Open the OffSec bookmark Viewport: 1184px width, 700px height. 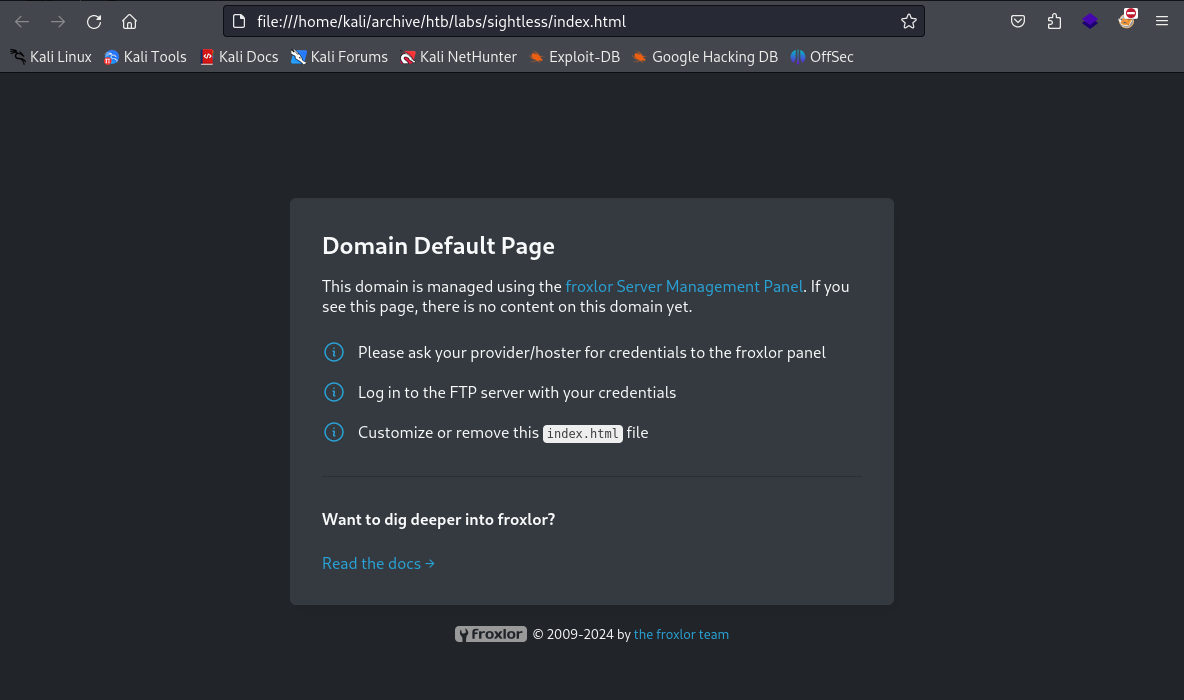(822, 57)
